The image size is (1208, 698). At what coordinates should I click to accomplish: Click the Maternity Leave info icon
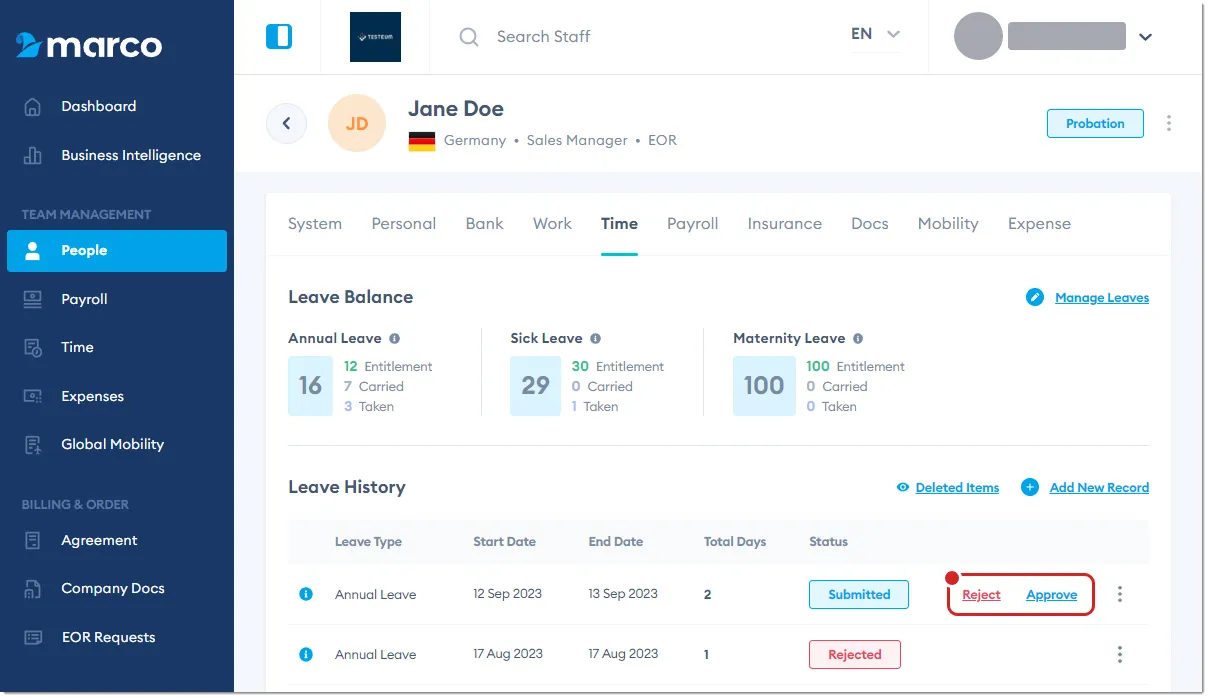[x=858, y=339]
